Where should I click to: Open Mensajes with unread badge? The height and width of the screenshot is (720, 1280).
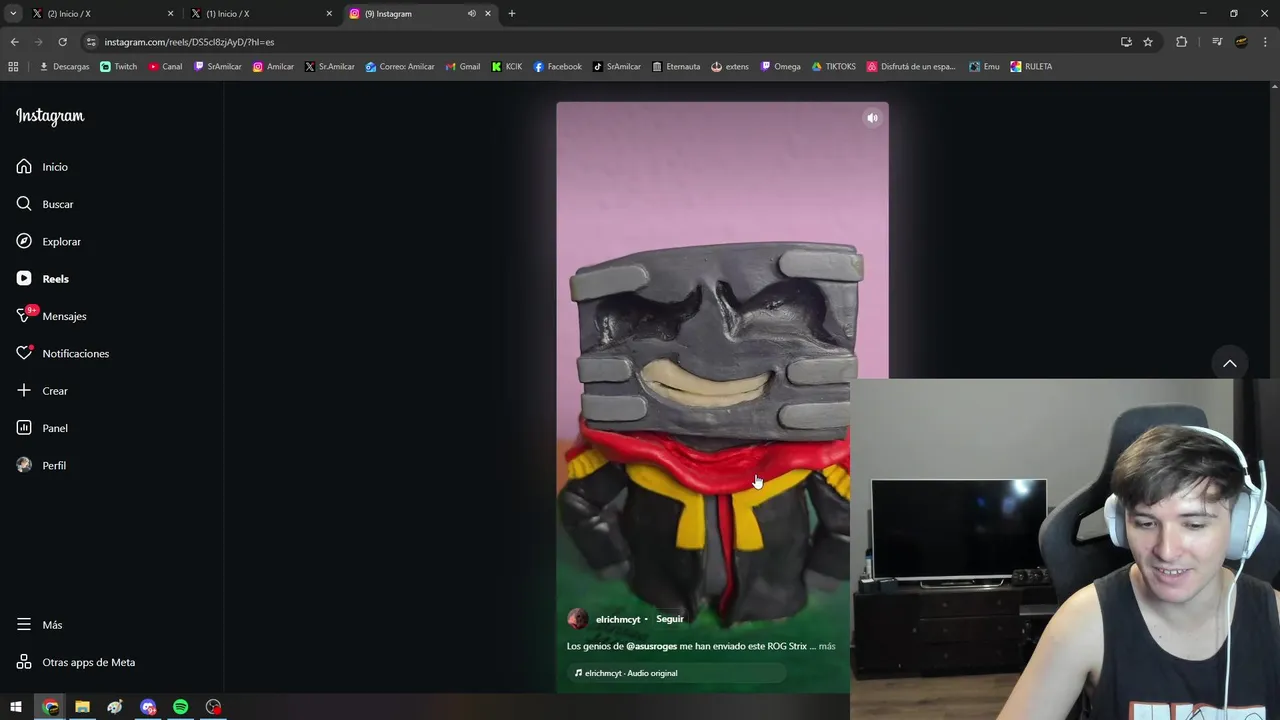click(x=51, y=316)
